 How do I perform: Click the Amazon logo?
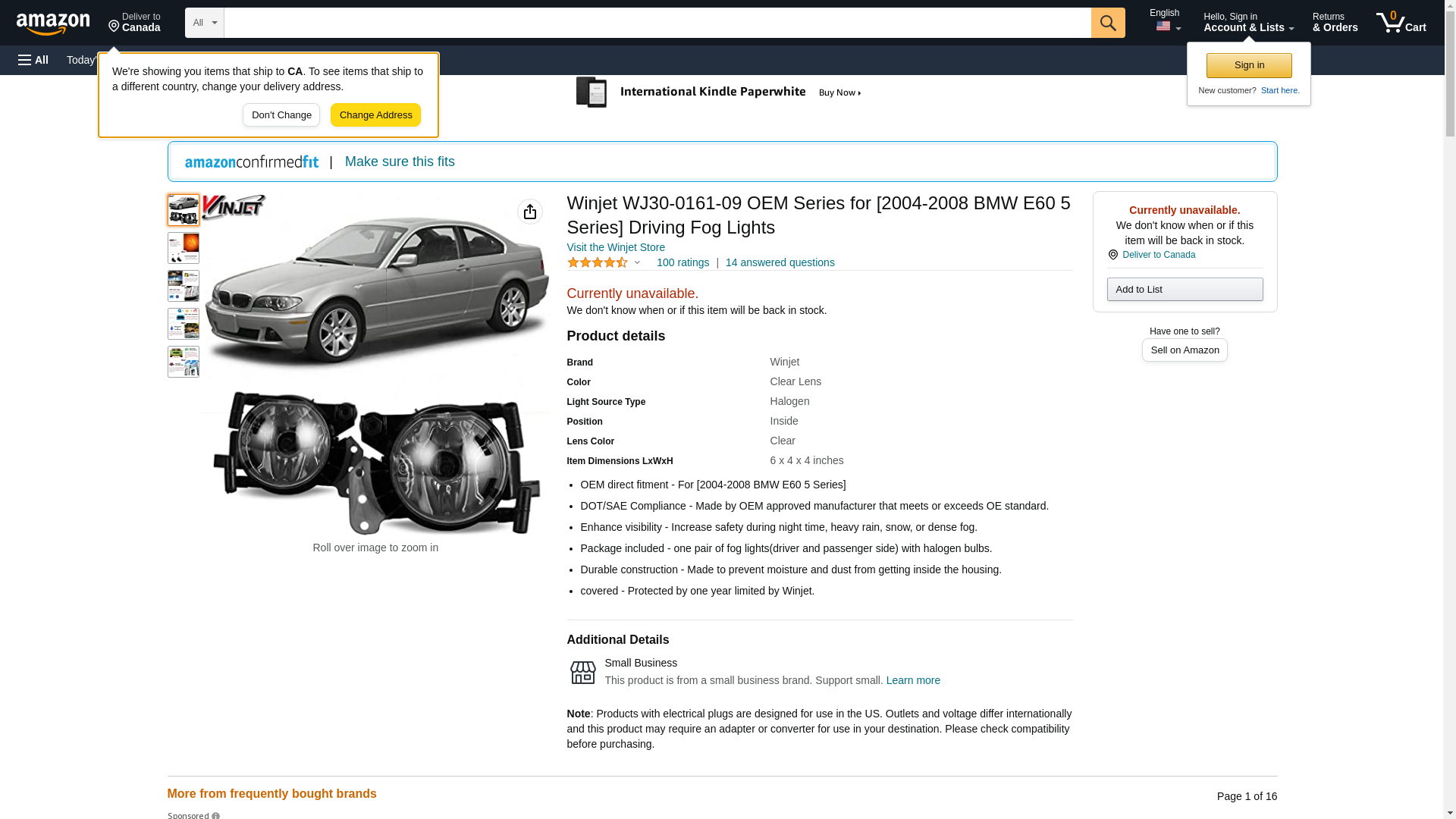click(x=53, y=24)
